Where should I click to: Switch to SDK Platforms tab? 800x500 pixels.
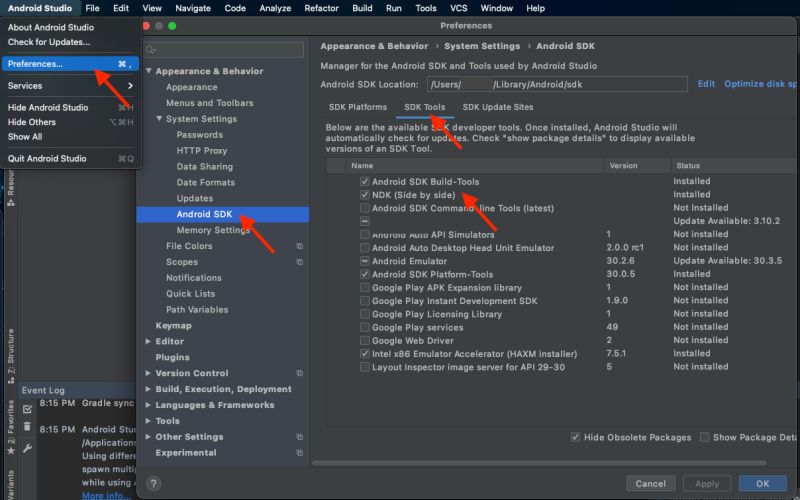pyautogui.click(x=358, y=107)
